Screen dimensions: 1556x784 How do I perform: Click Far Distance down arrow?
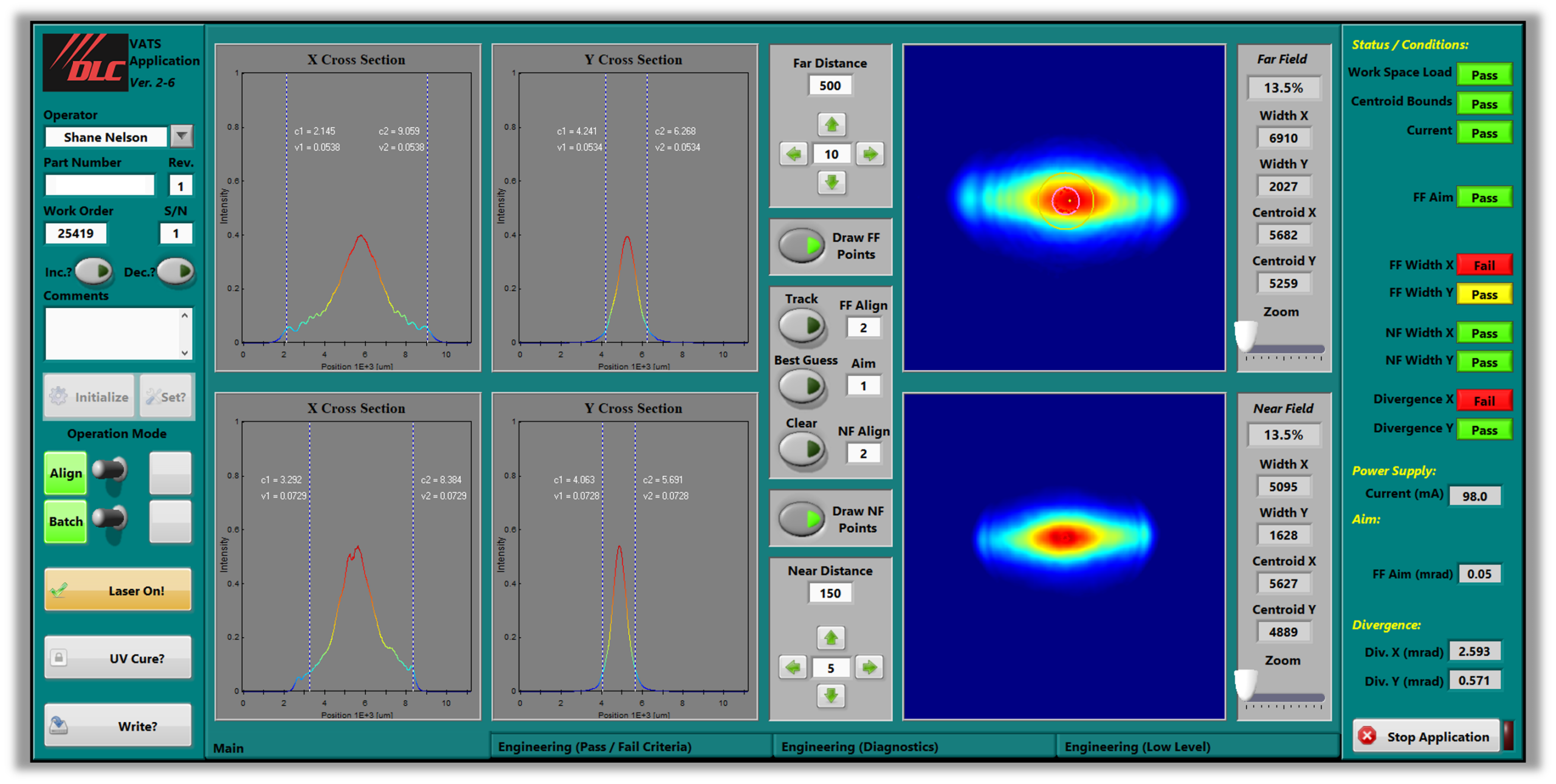click(x=831, y=182)
